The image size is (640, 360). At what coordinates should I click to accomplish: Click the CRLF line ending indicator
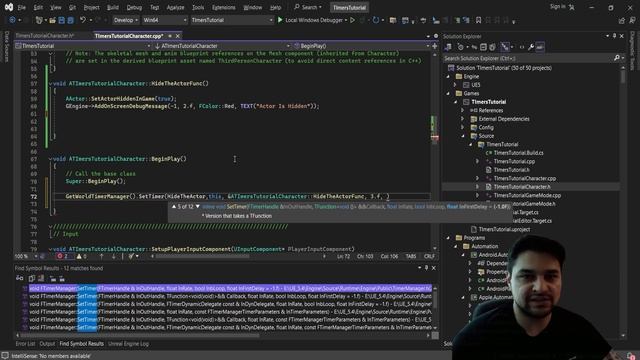429,256
